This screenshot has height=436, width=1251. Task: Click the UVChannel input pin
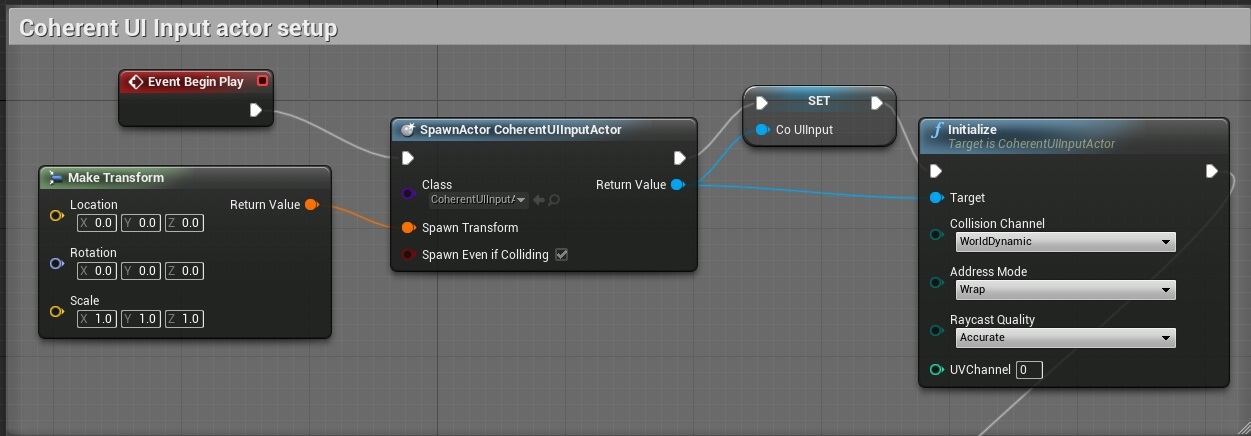tap(936, 370)
